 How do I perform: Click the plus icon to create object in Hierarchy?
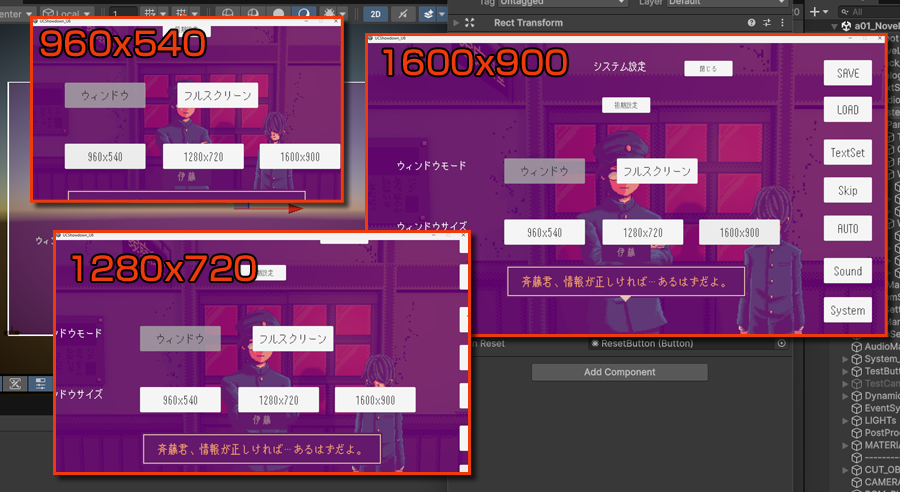(x=814, y=11)
